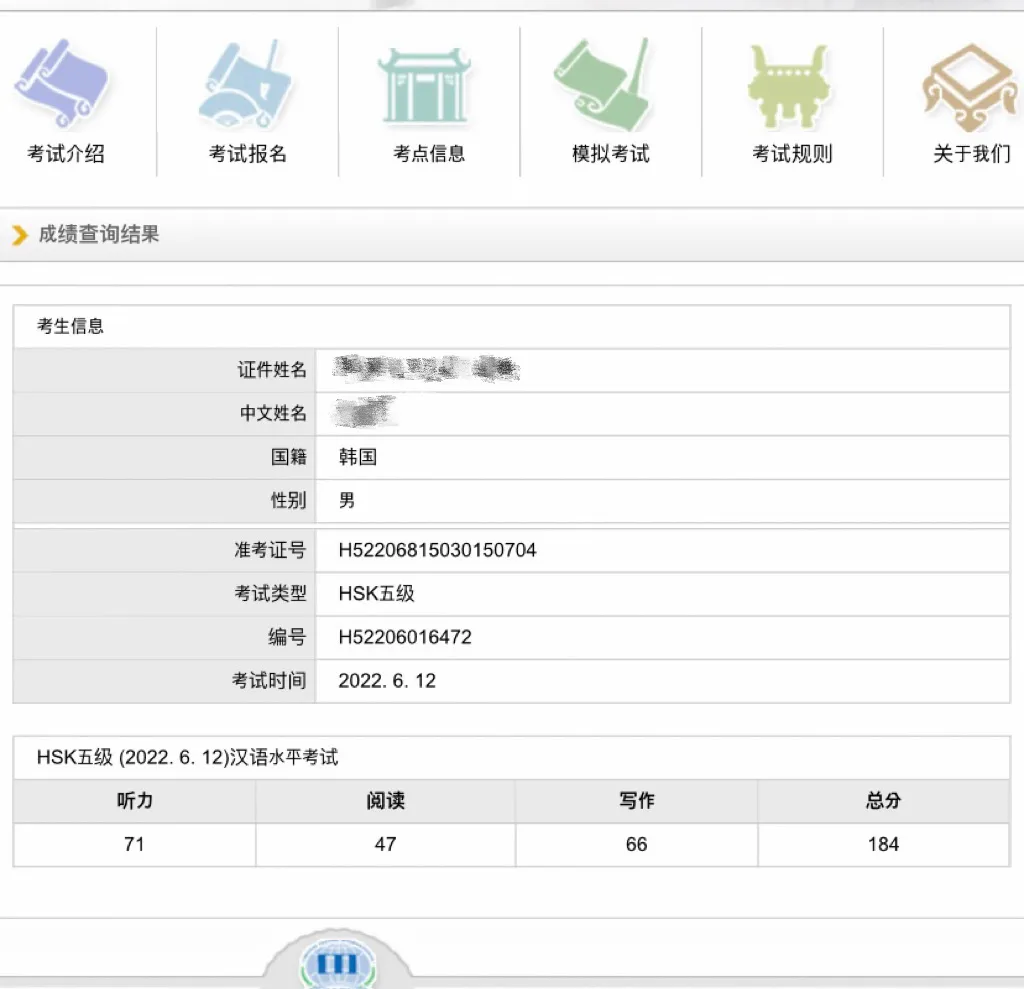Select serial number H52206016472
The height and width of the screenshot is (989, 1024).
405,637
